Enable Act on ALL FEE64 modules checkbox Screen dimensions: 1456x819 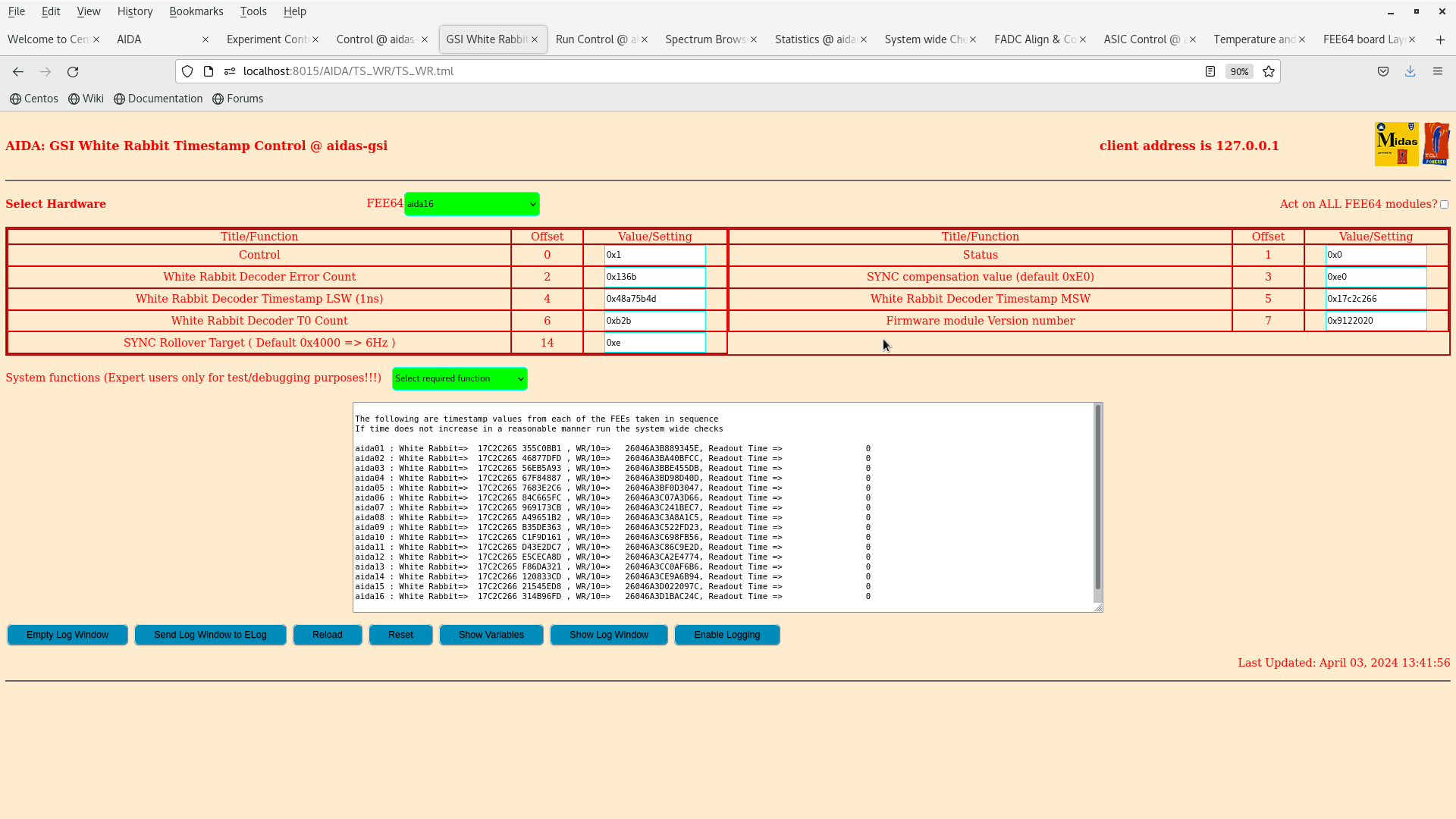(x=1444, y=205)
